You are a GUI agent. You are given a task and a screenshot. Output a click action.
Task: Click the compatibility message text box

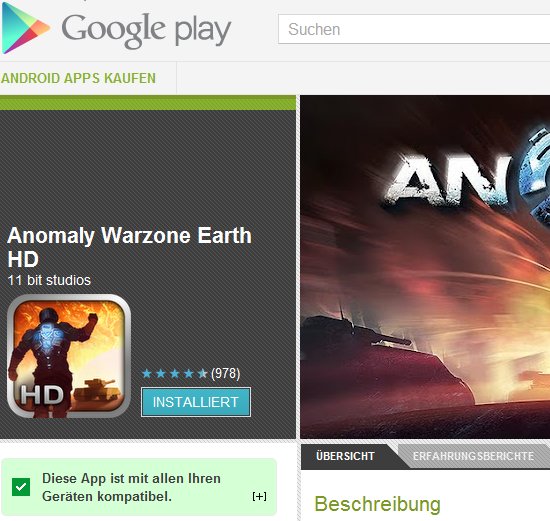point(139,487)
